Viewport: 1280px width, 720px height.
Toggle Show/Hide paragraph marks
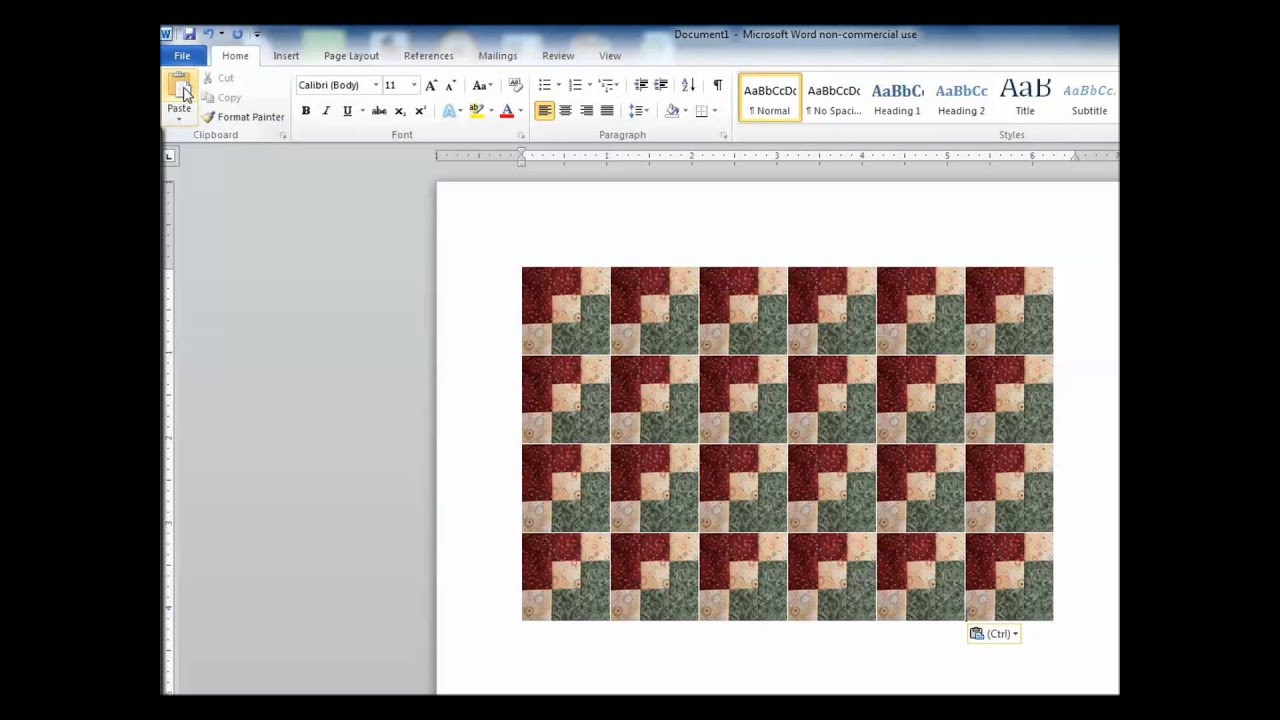pyautogui.click(x=717, y=85)
